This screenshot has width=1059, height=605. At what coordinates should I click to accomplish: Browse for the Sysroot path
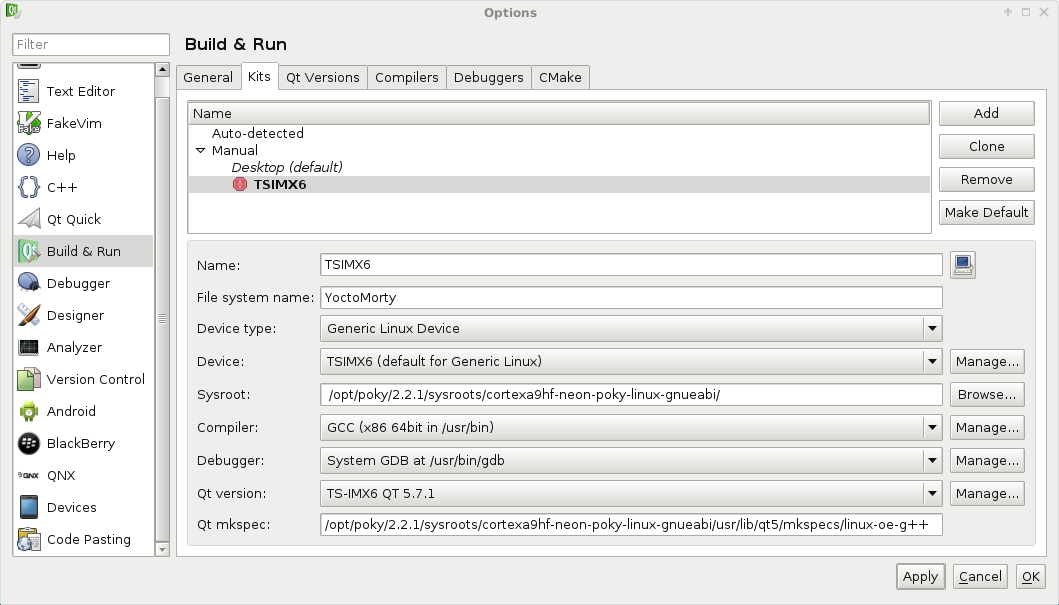point(987,395)
